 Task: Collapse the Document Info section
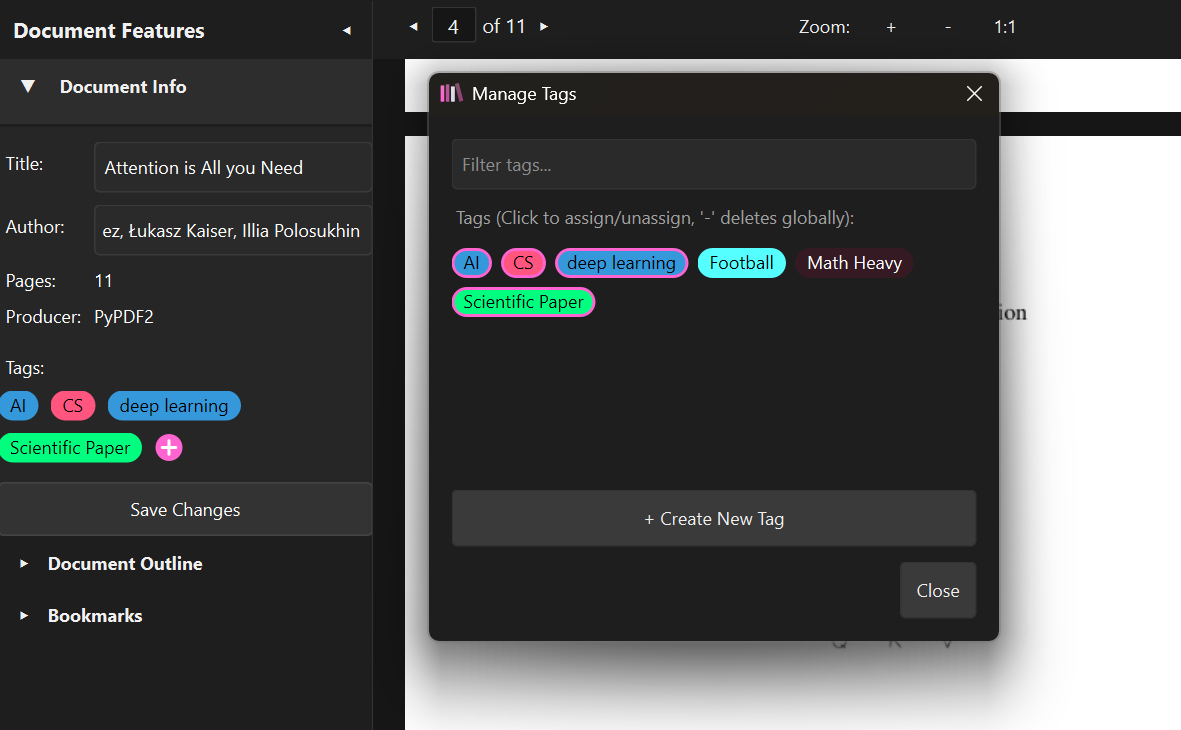(x=28, y=87)
